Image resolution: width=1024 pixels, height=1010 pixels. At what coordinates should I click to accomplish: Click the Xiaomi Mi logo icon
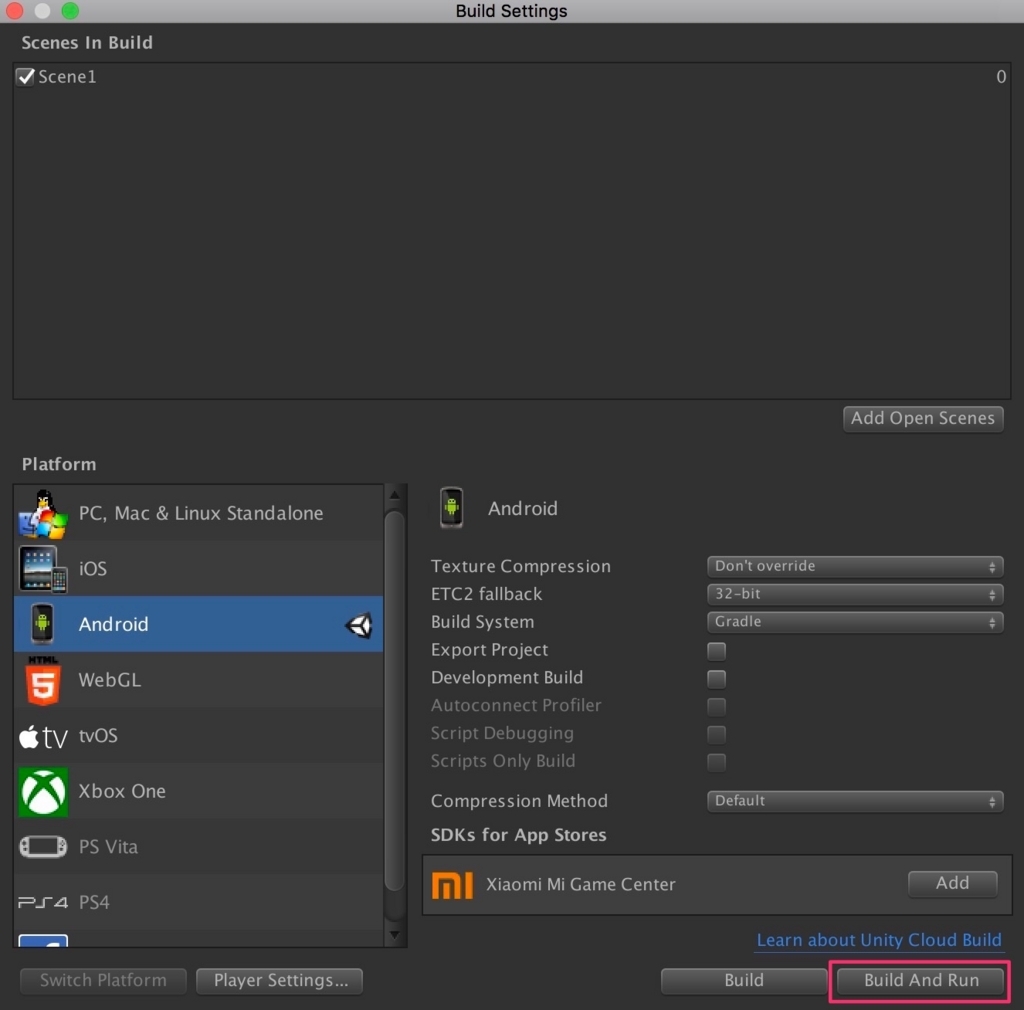(452, 885)
